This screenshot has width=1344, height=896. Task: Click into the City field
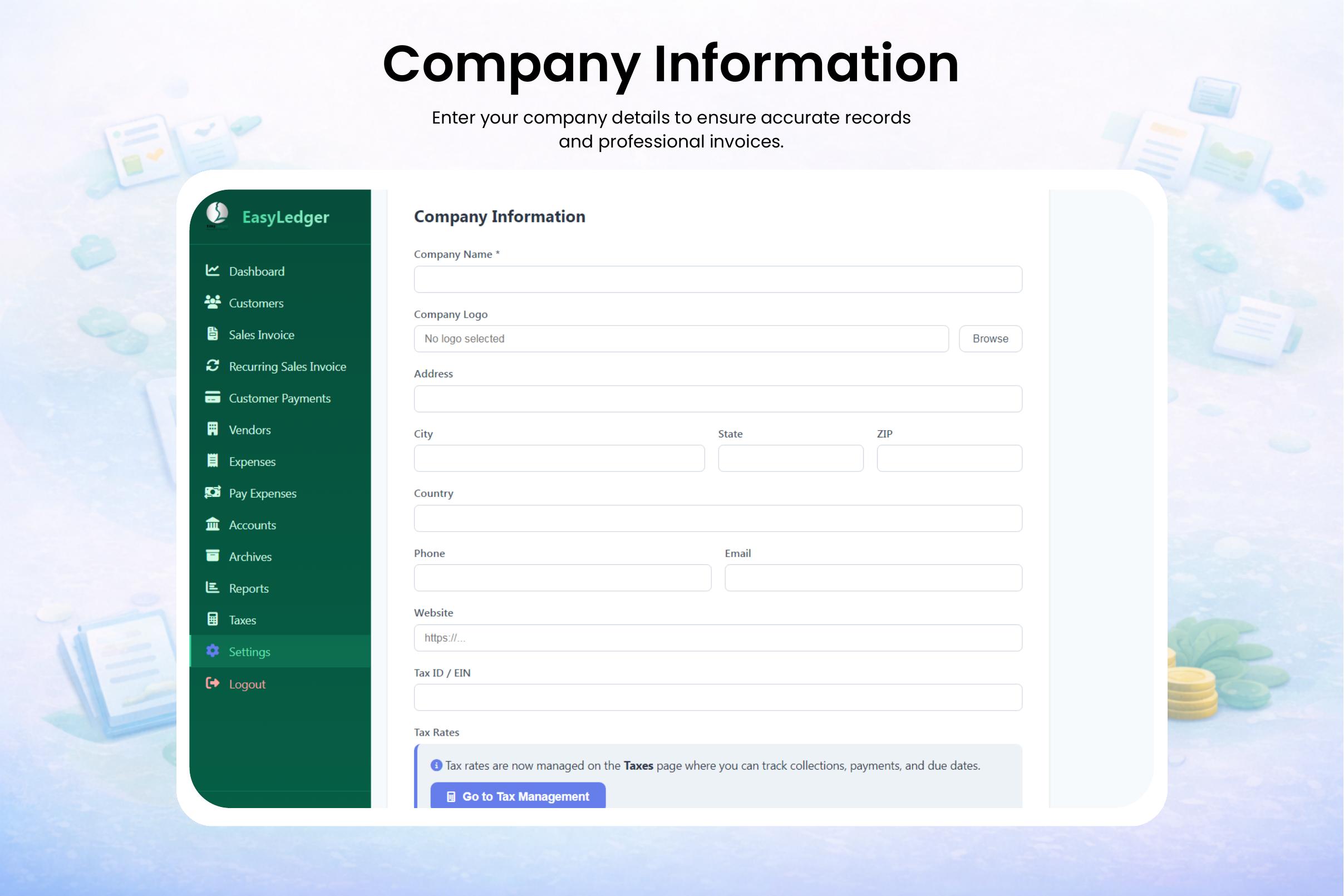[559, 458]
